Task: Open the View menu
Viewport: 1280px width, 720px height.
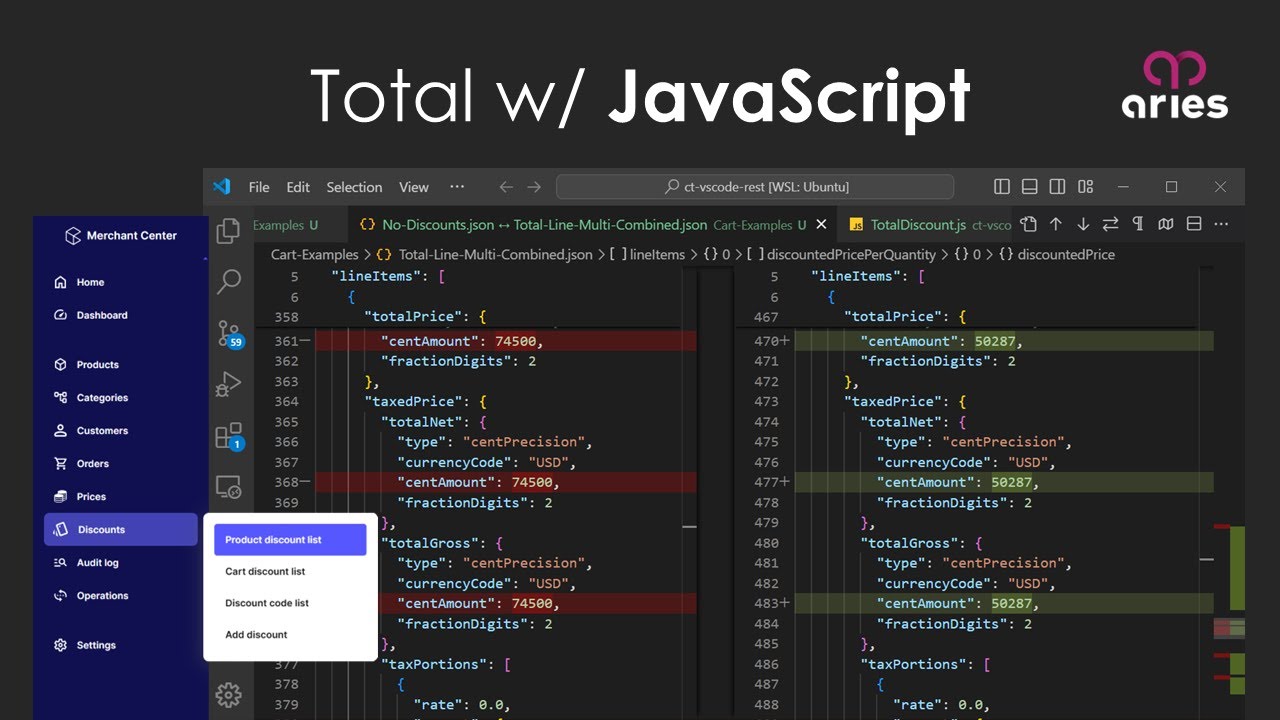Action: 414,187
